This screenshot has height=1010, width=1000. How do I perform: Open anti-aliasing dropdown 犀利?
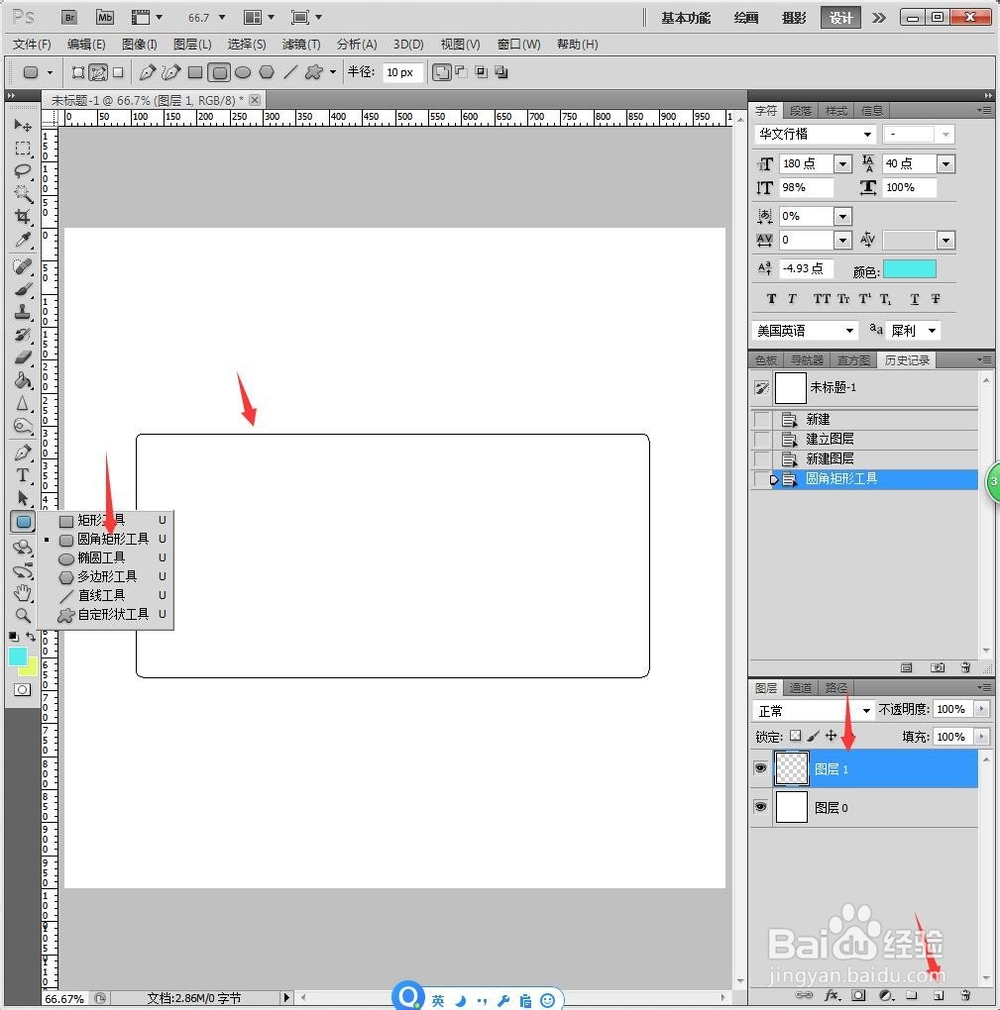932,330
